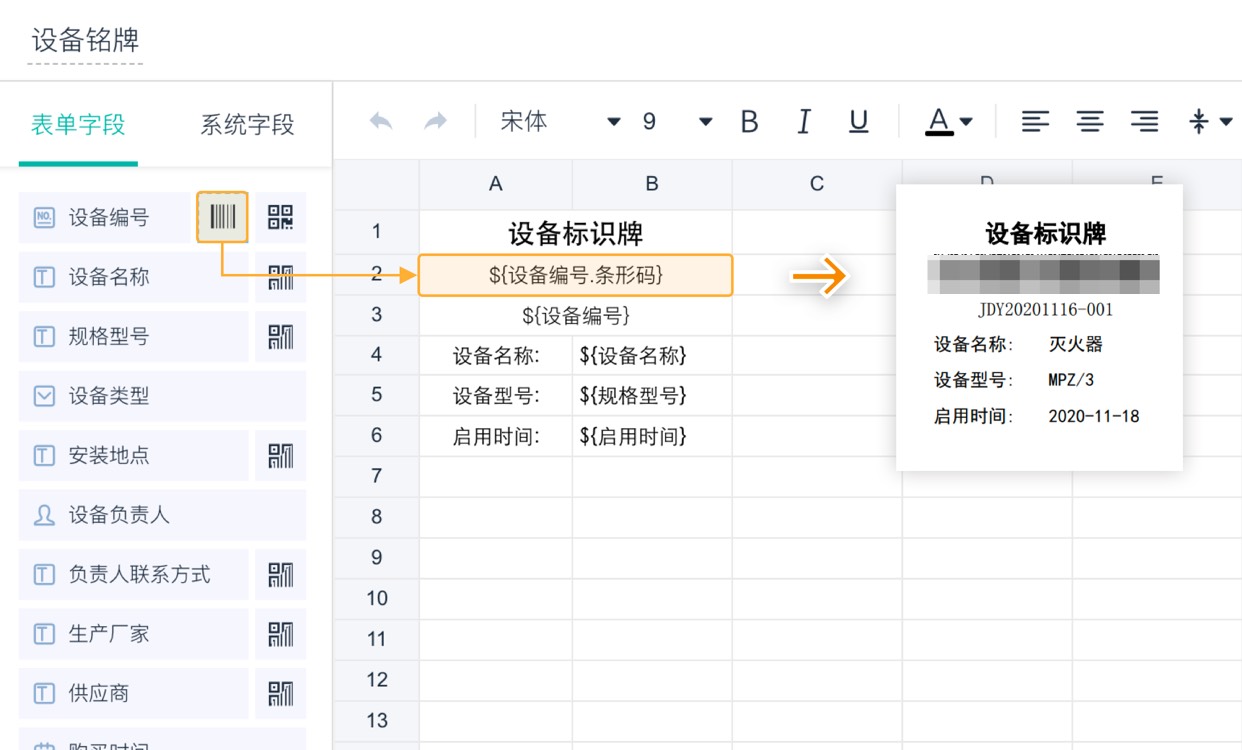Insert QR code for 负责人联系方式
1242x750 pixels.
pos(281,574)
